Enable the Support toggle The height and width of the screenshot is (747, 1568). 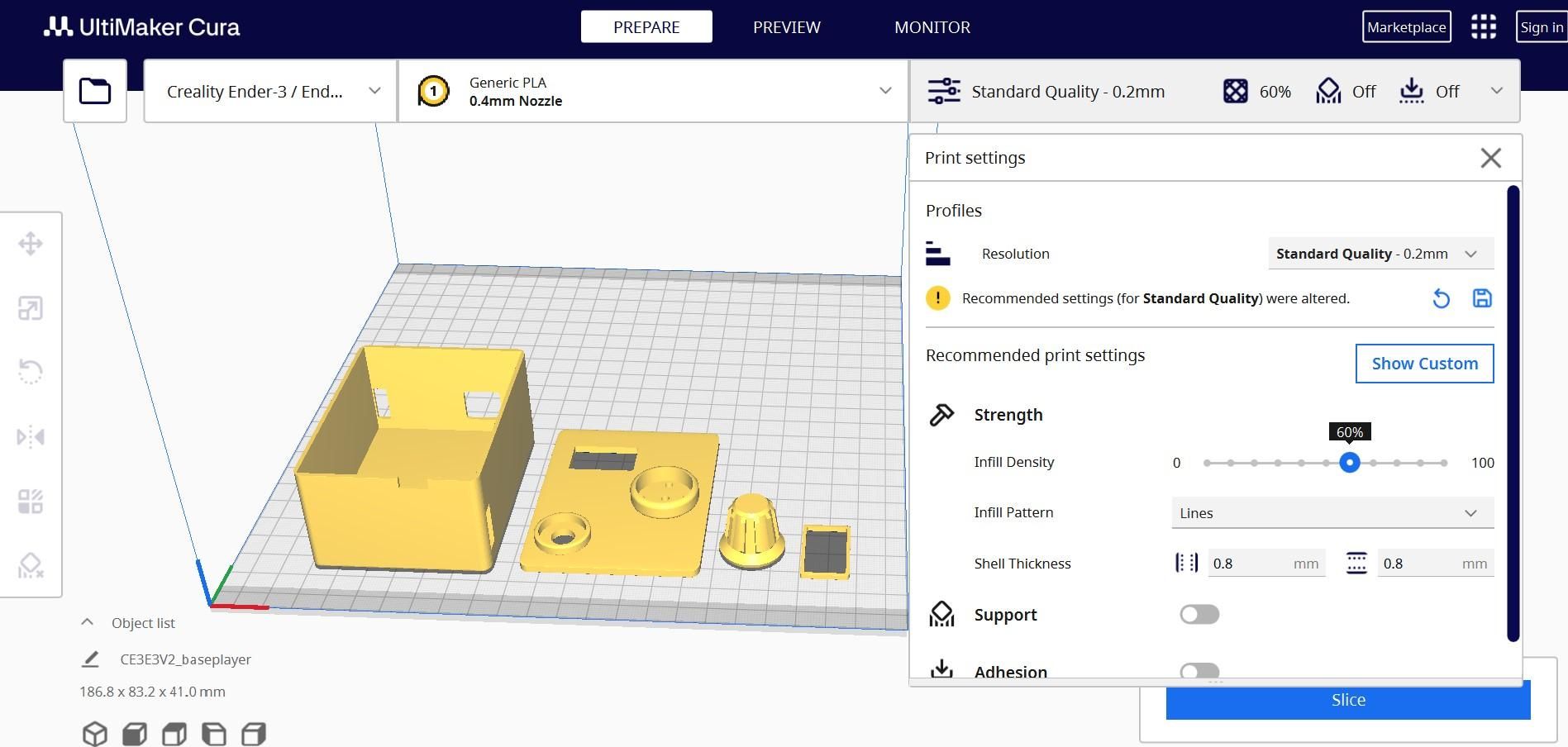(1199, 615)
